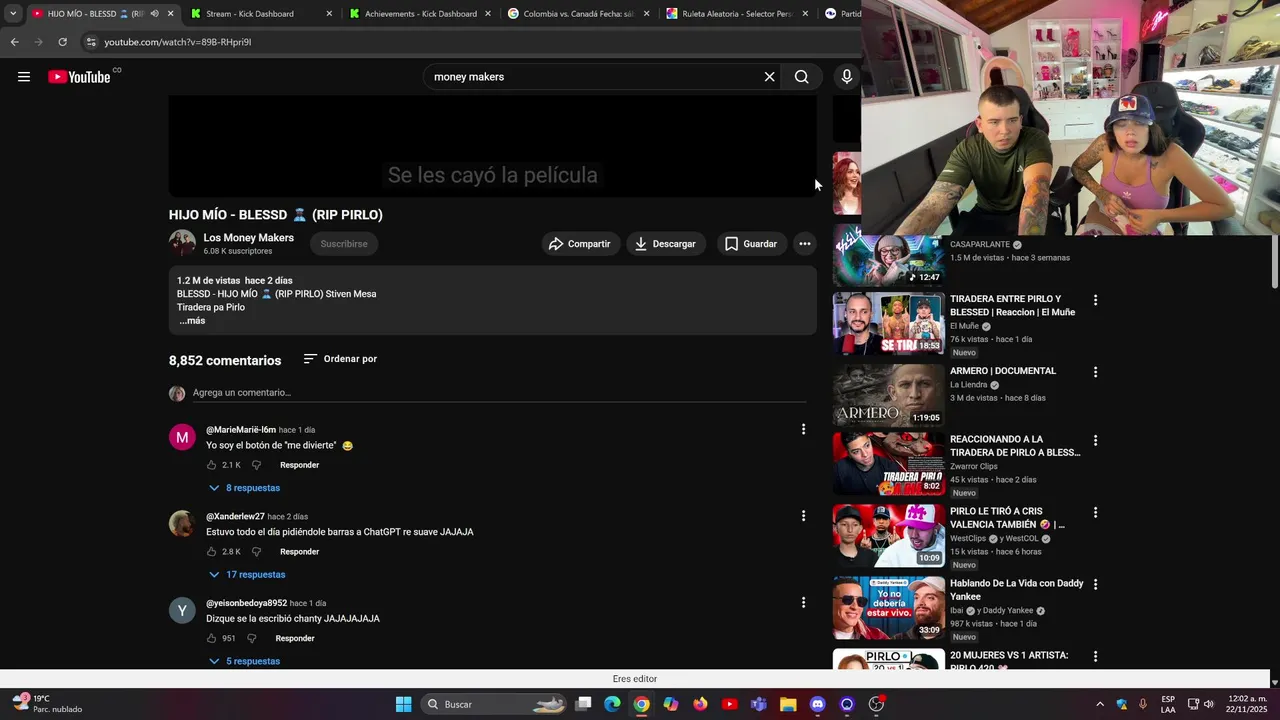
Task: Switch to Colombia vs. Canadá tab
Action: click(x=579, y=14)
